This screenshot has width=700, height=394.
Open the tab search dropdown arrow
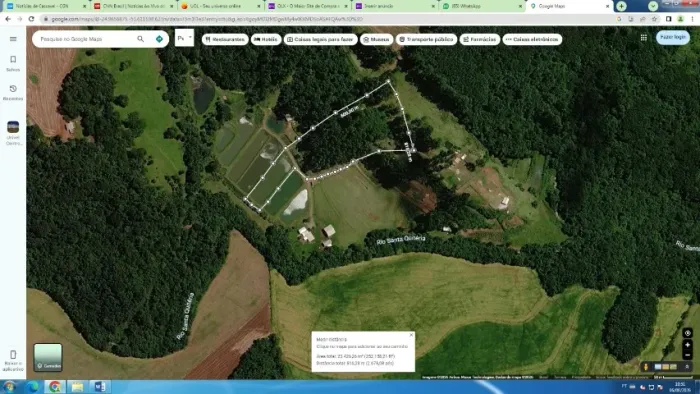(653, 6)
